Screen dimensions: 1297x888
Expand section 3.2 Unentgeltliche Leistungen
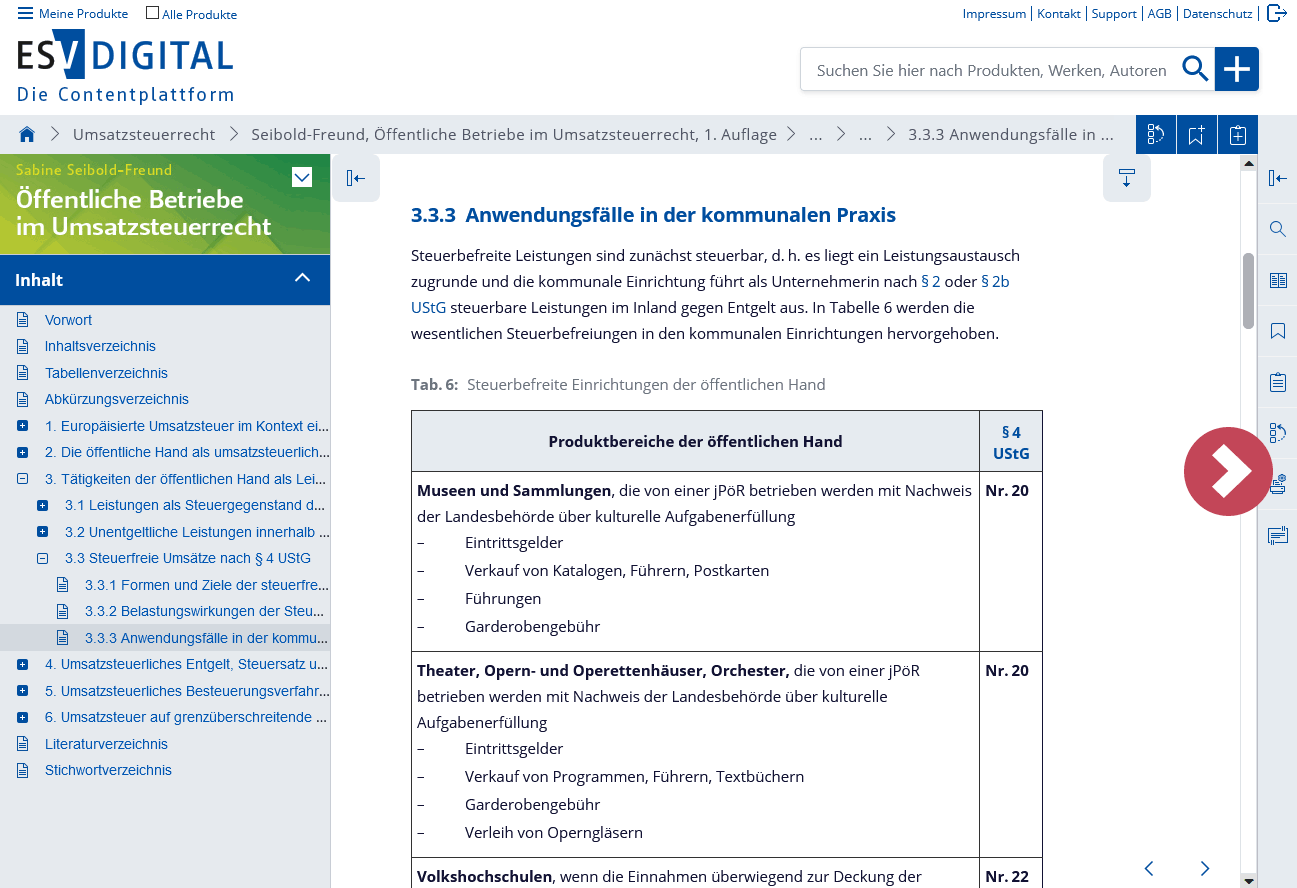tap(42, 532)
